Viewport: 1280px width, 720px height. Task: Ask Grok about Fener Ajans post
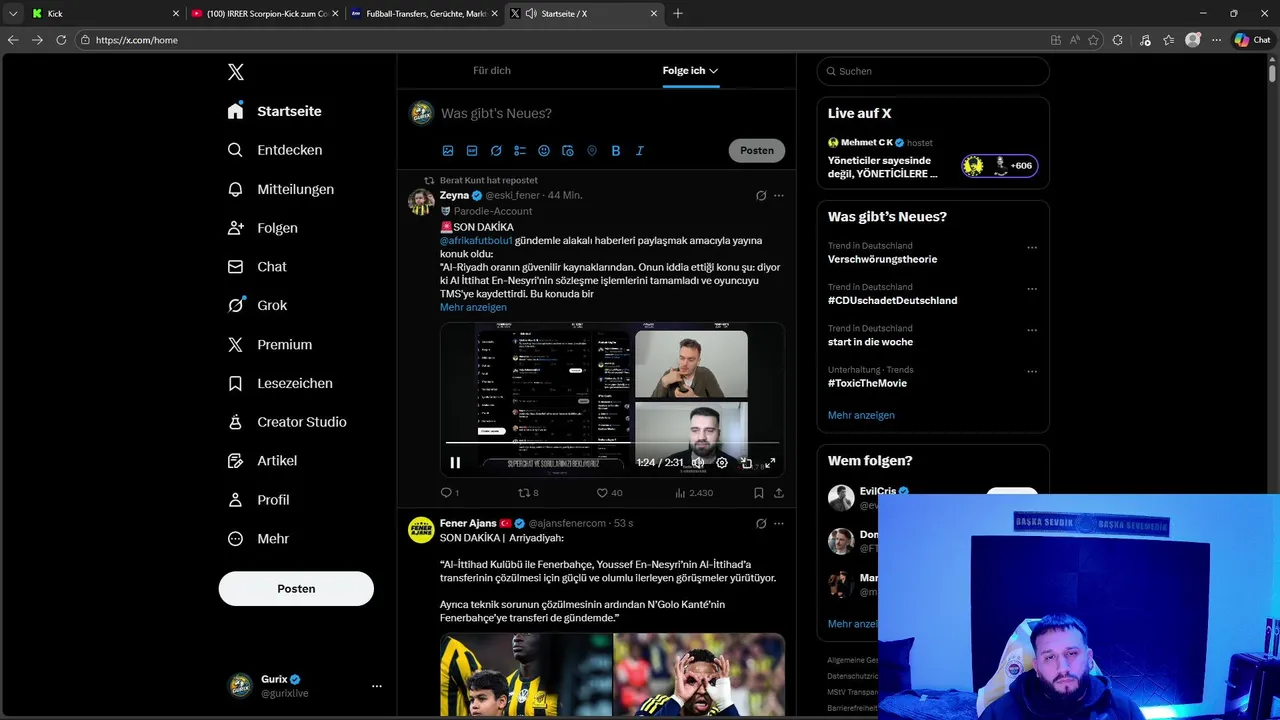tap(761, 523)
